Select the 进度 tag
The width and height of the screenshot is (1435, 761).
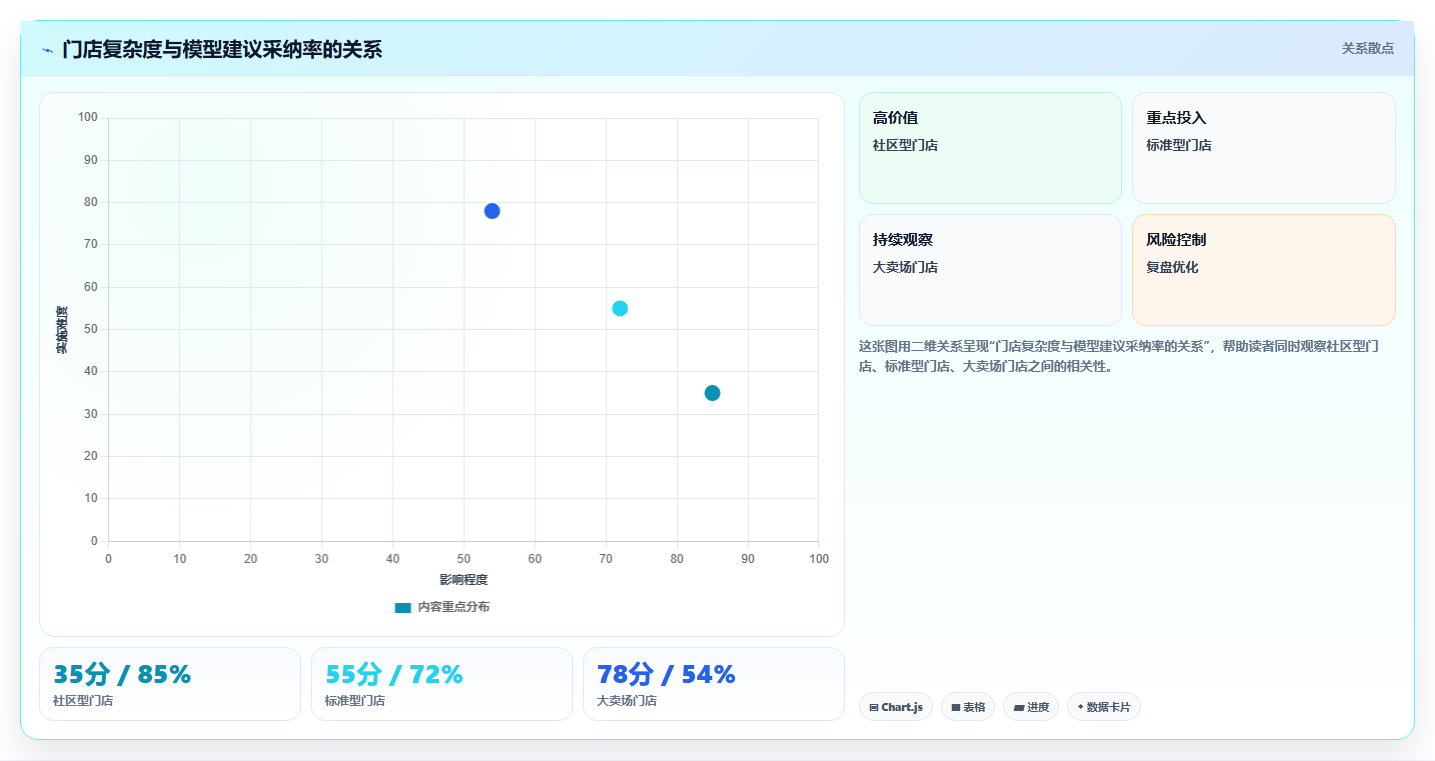[x=1031, y=707]
